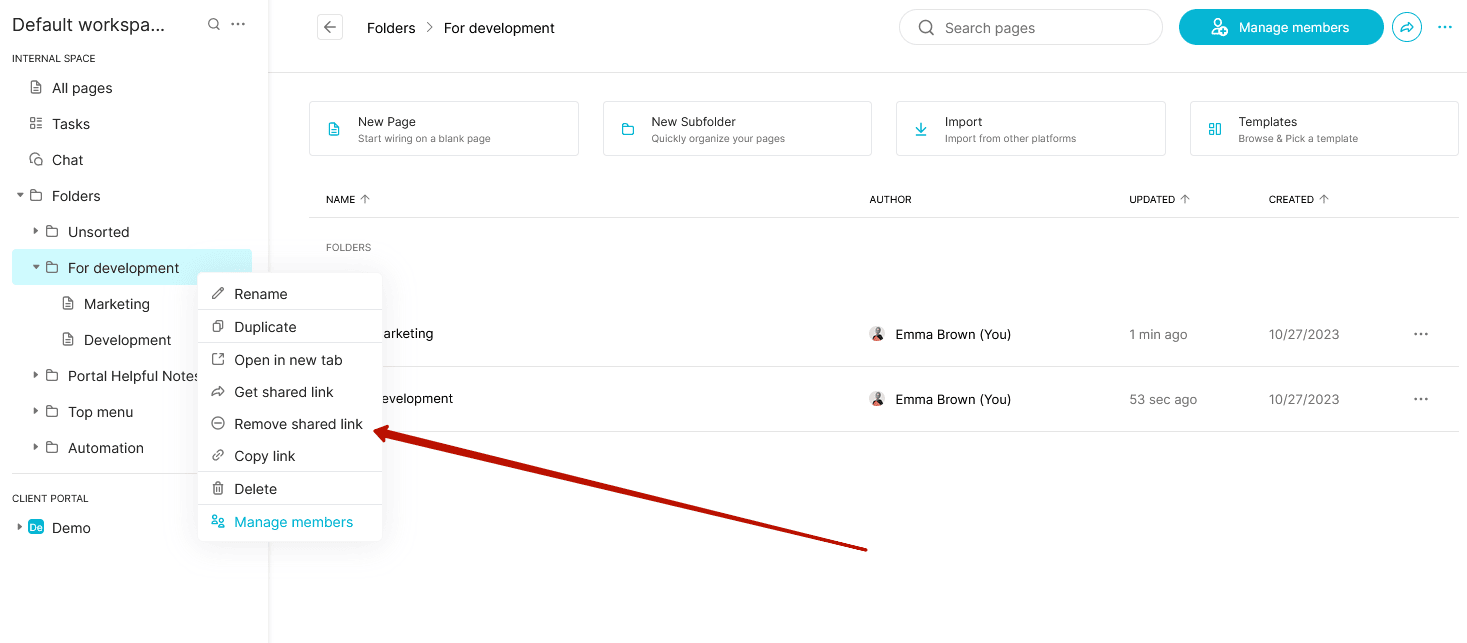This screenshot has width=1467, height=643.
Task: Click the New Subfolder card
Action: tap(737, 128)
